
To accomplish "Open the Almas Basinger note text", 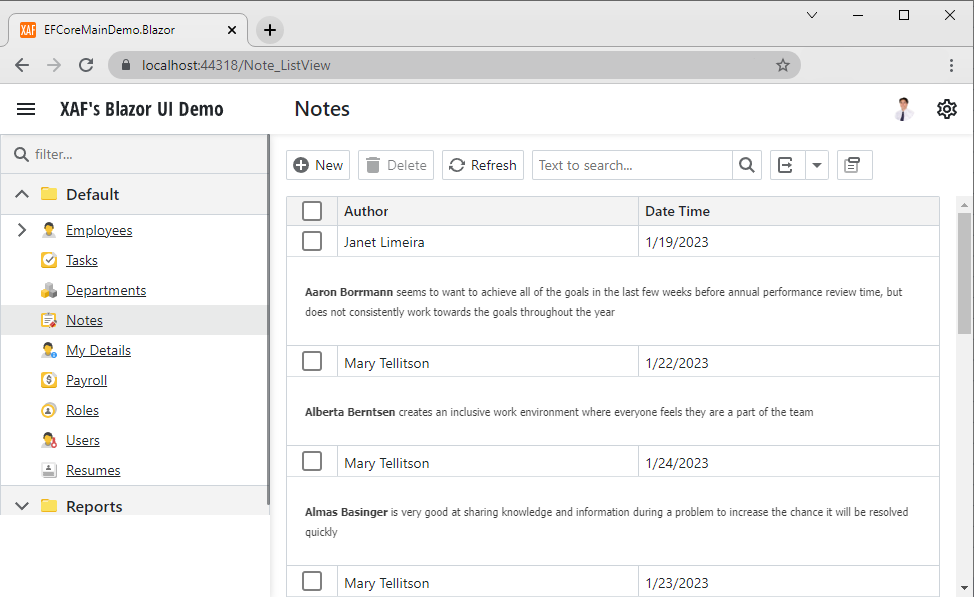I will [607, 522].
